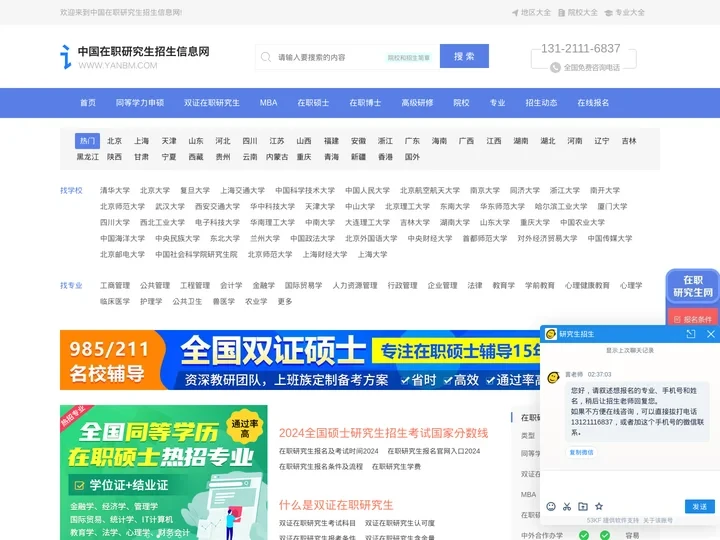This screenshot has height=540, width=720.
Task: Click the red 报名条件 floating button
Action: click(x=692, y=319)
